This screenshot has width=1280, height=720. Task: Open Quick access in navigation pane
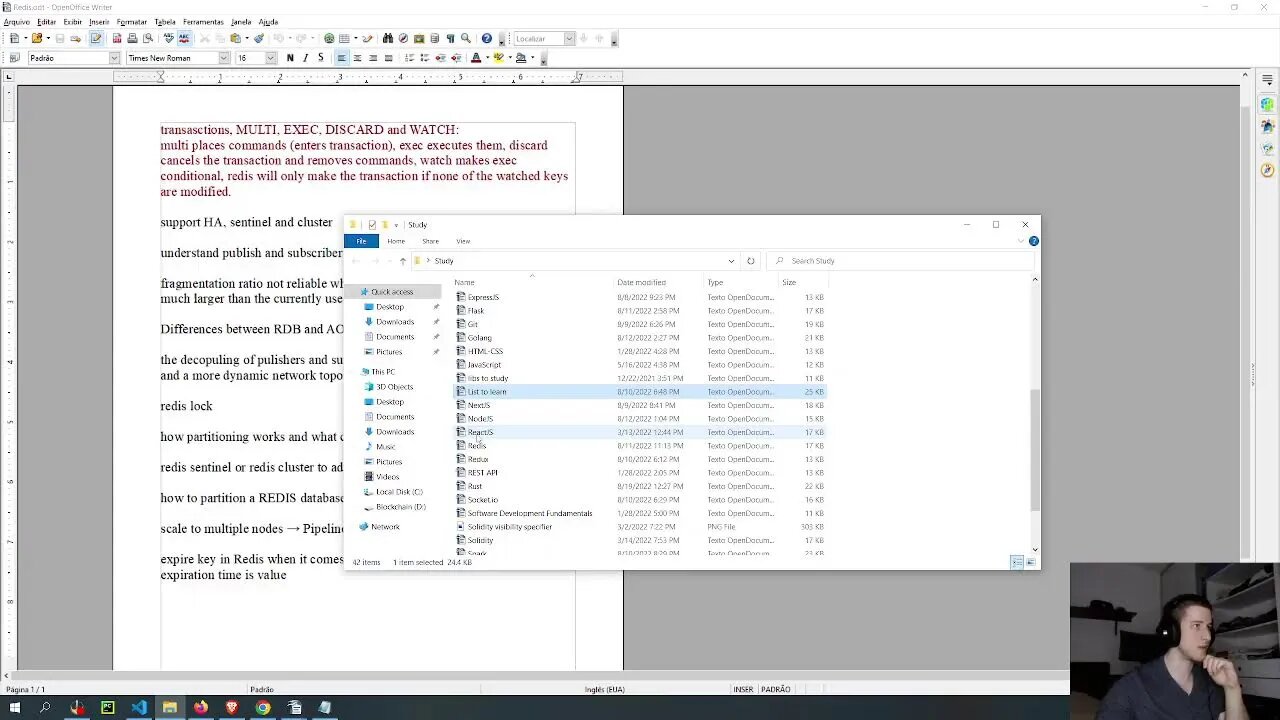(x=392, y=292)
